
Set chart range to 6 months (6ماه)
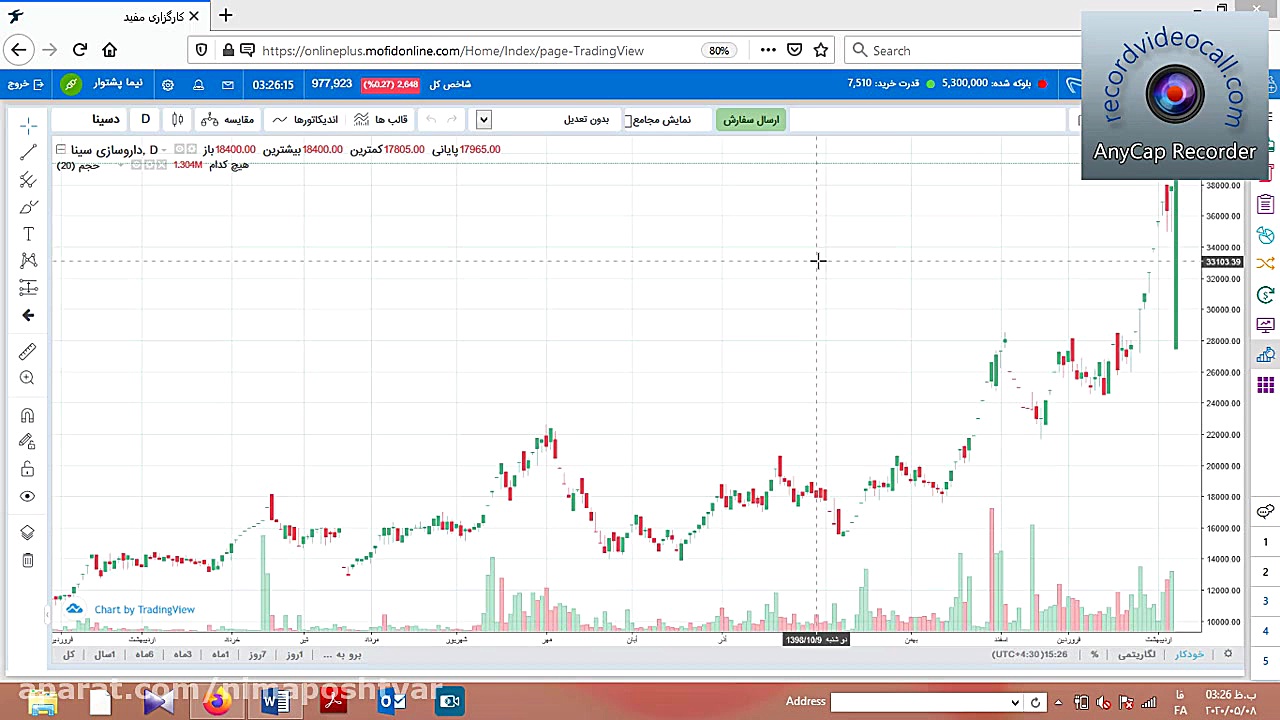click(144, 655)
